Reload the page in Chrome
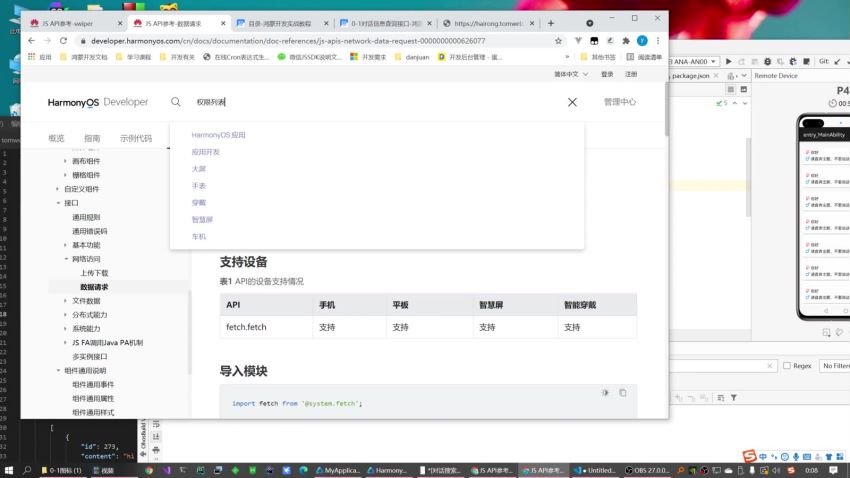The height and width of the screenshot is (478, 850). pyautogui.click(x=63, y=41)
